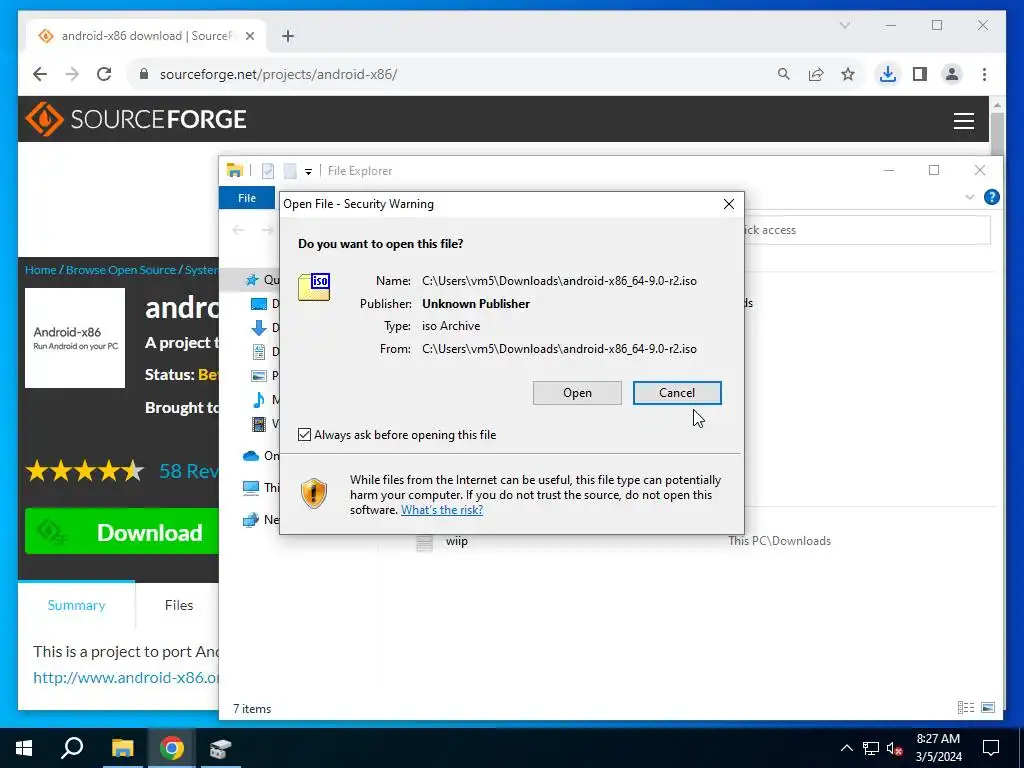Viewport: 1024px width, 768px height.
Task: Select the Quick access star icon
Action: (x=252, y=280)
